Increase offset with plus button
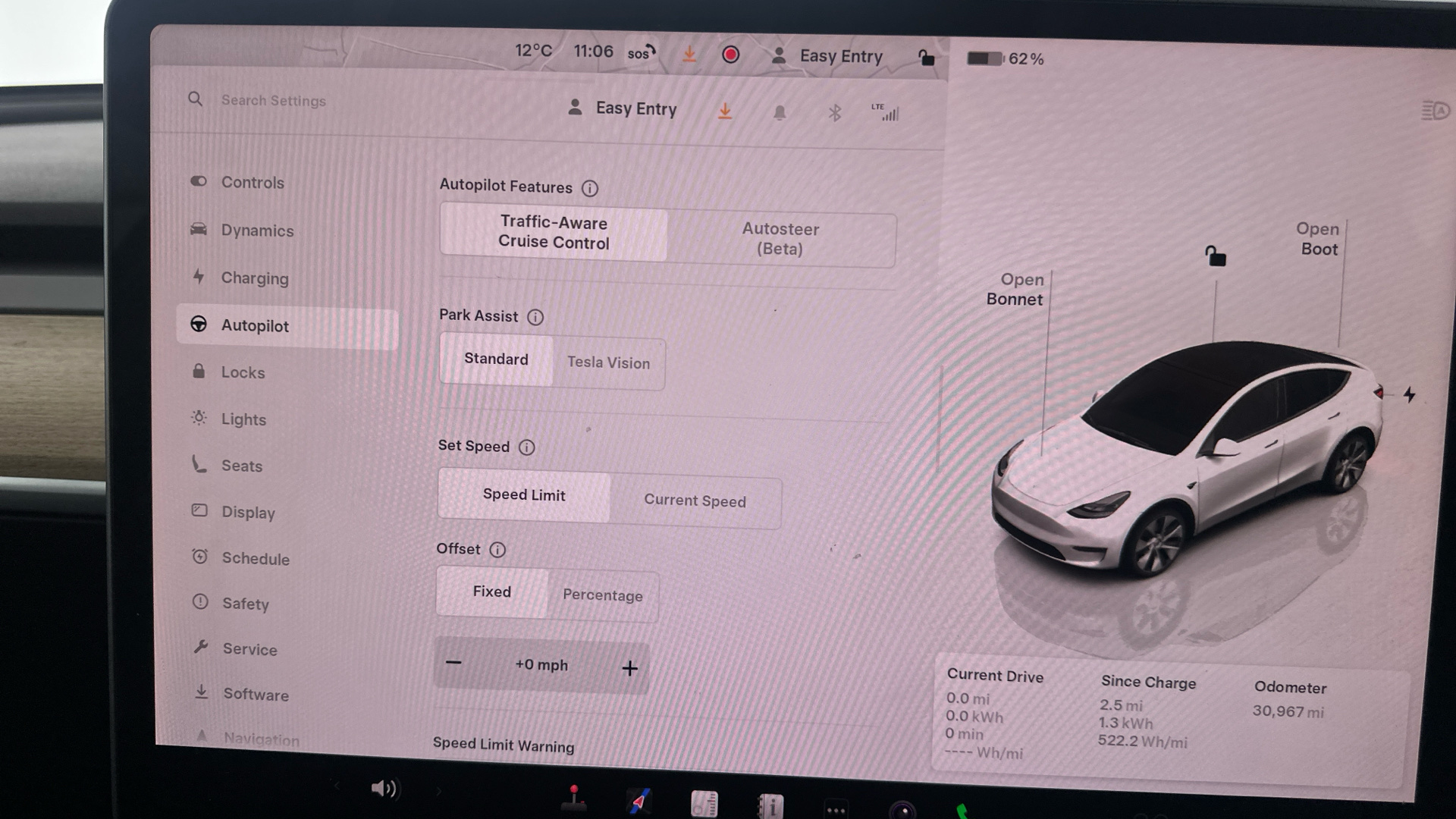Image resolution: width=1456 pixels, height=819 pixels. coord(629,668)
